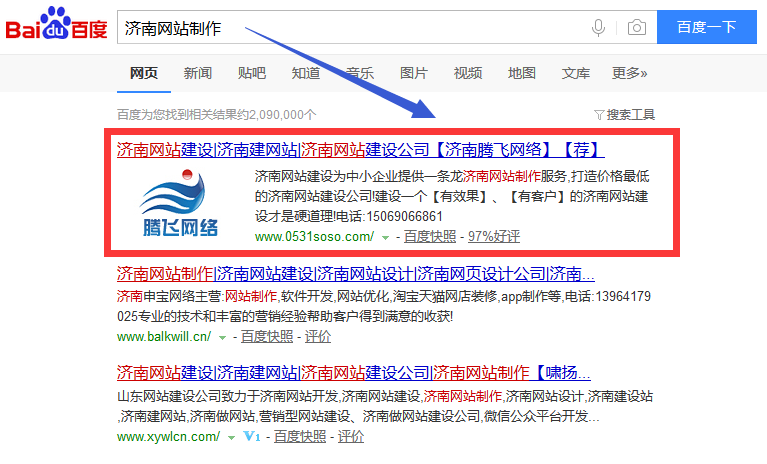
Task: Click the 97%好评 rating link
Action: click(x=494, y=237)
